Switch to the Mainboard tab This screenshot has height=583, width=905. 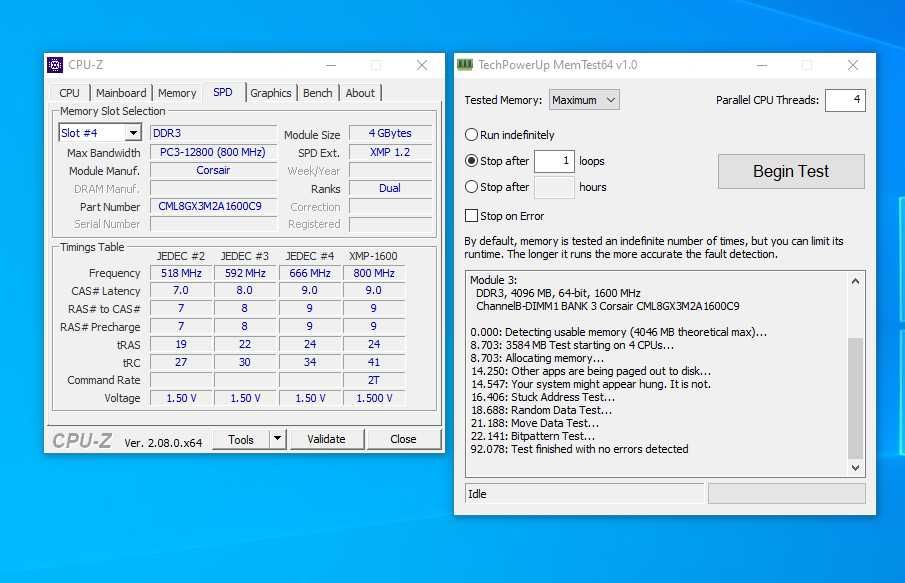coord(121,93)
